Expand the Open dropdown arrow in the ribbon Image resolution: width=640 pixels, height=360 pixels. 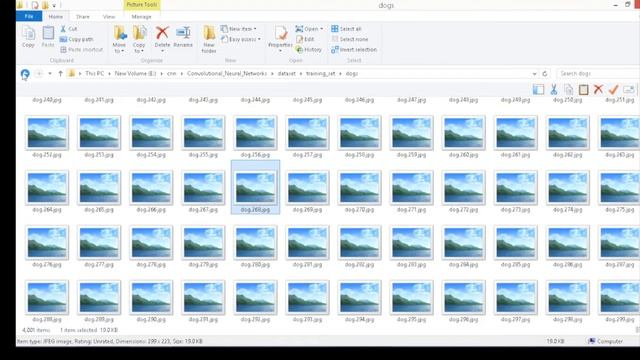click(x=321, y=29)
